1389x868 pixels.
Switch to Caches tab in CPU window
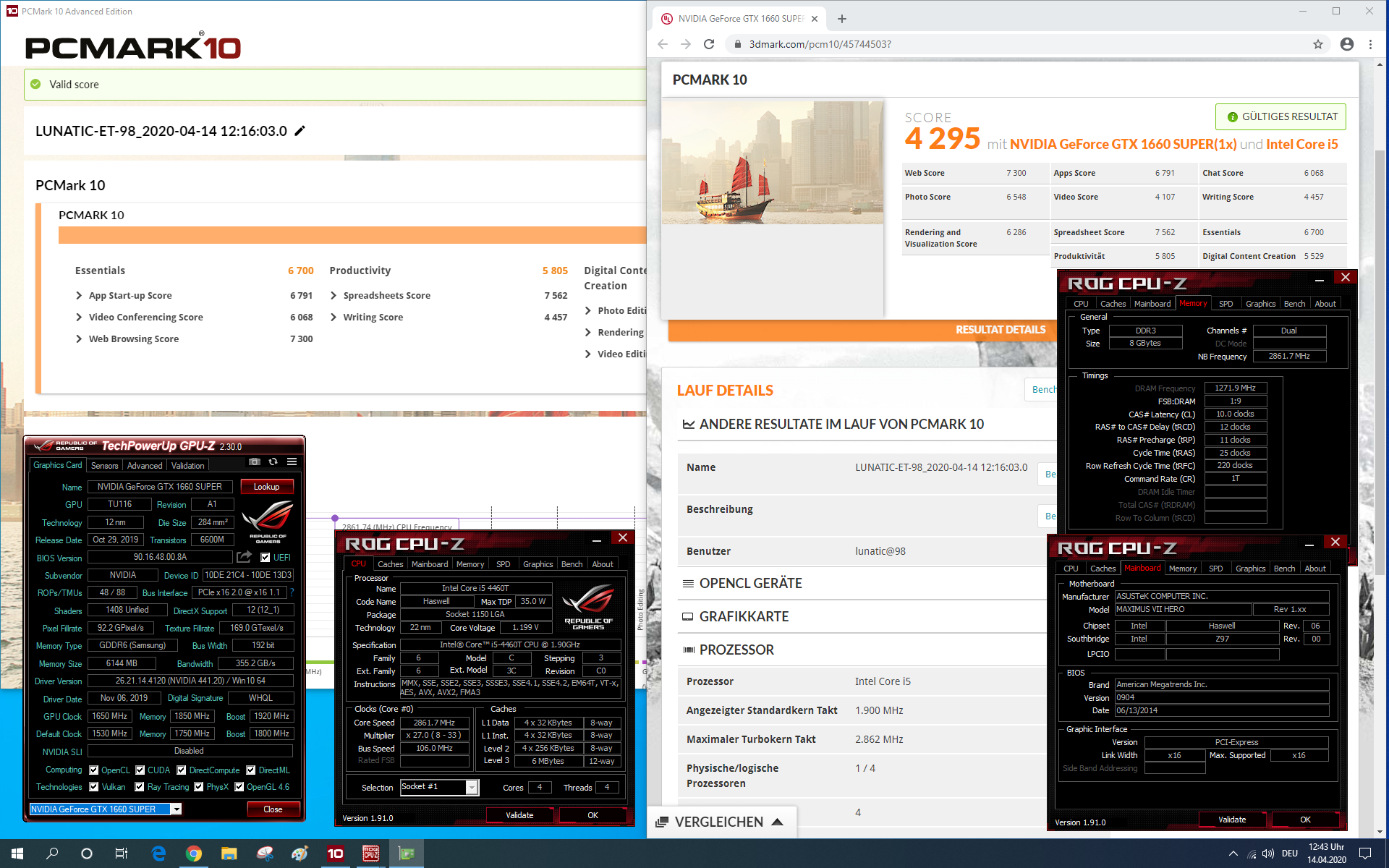click(391, 564)
